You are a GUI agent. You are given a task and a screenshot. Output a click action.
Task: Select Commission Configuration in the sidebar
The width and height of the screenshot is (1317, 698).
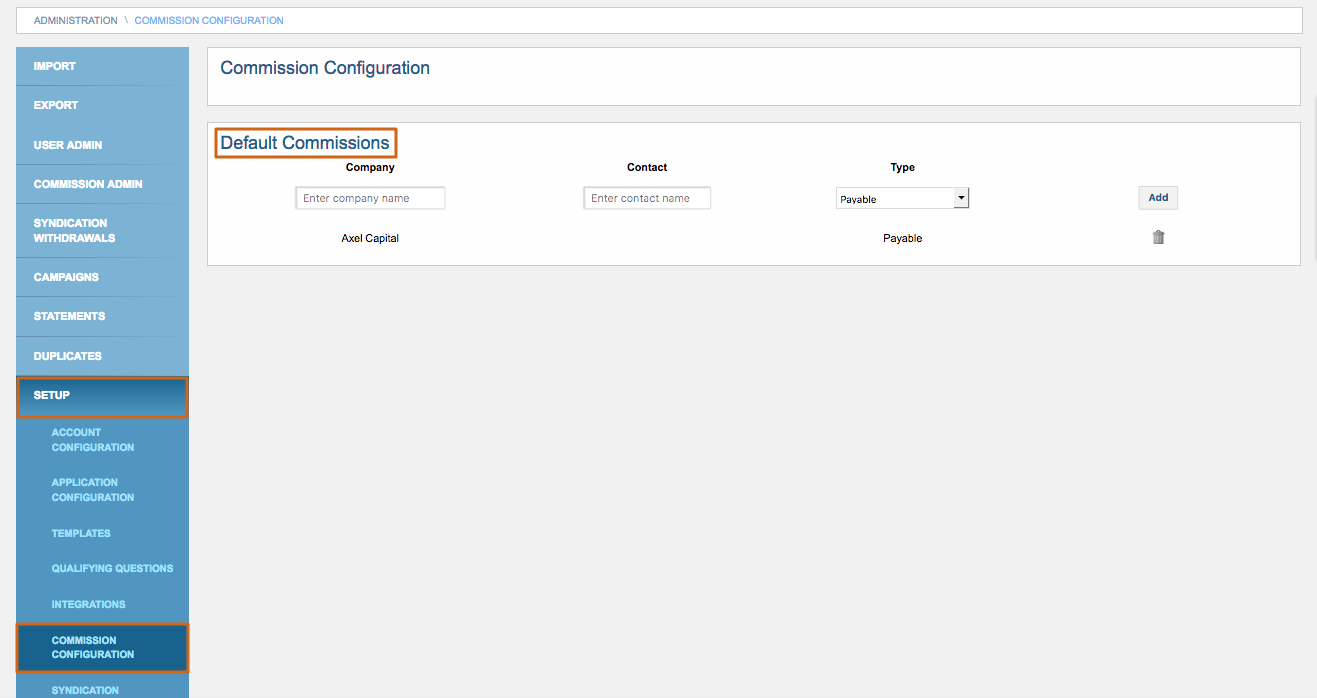(x=102, y=647)
